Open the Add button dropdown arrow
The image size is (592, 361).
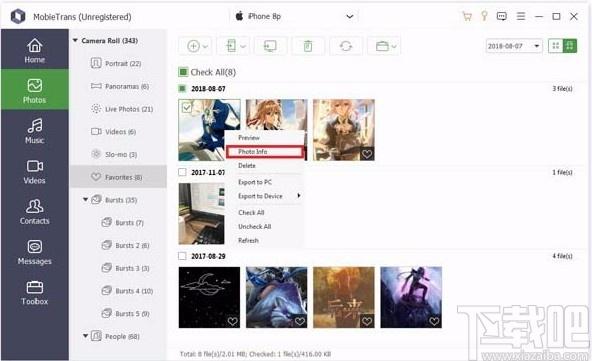tap(205, 46)
